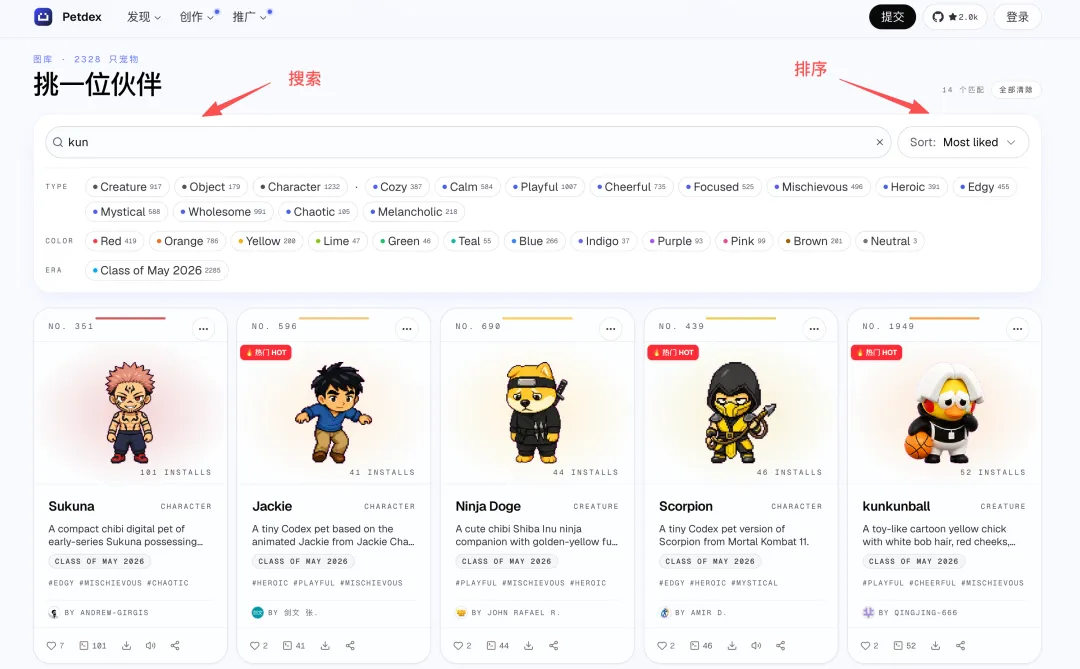Focus the search input field
The width and height of the screenshot is (1080, 669).
click(x=468, y=142)
